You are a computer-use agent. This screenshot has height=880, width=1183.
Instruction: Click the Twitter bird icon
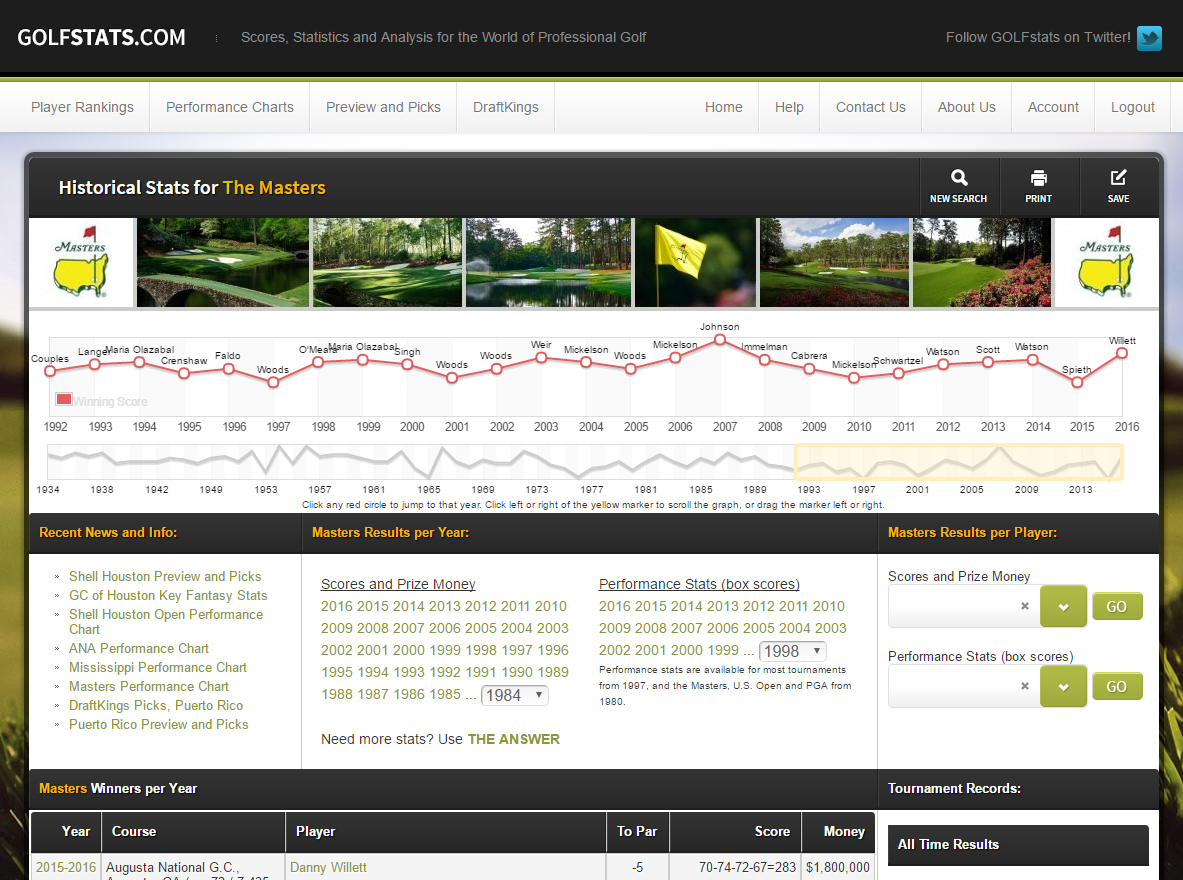pos(1149,38)
